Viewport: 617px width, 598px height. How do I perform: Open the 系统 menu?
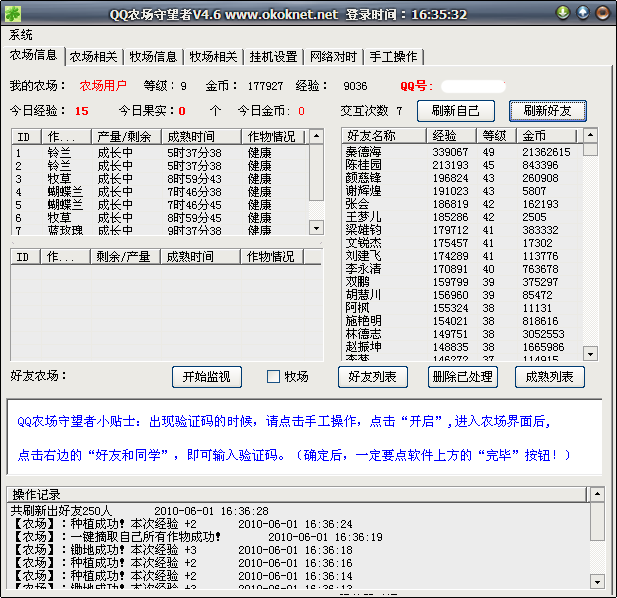20,34
